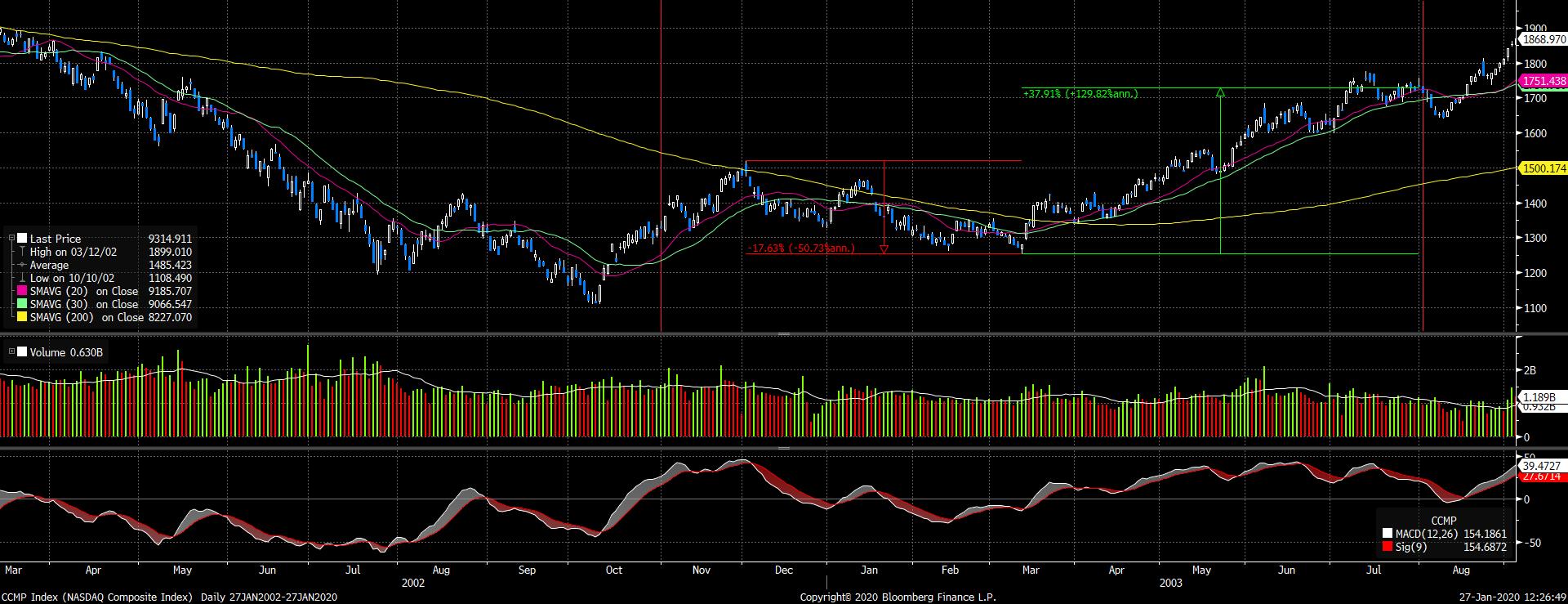Click the '2002' year label on time axis
Viewport: 1568px width, 604px height.
coord(413,584)
